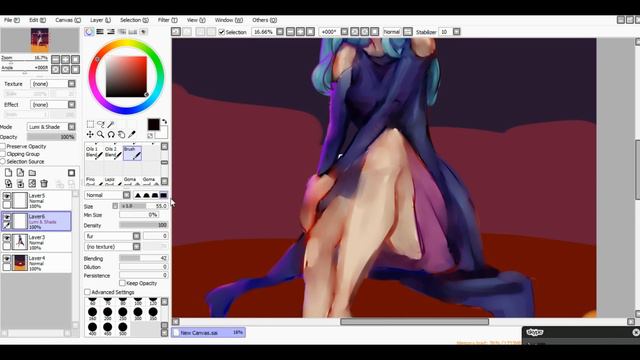The height and width of the screenshot is (360, 640).
Task: Pick the 500 brush size dot
Action: tap(123, 327)
